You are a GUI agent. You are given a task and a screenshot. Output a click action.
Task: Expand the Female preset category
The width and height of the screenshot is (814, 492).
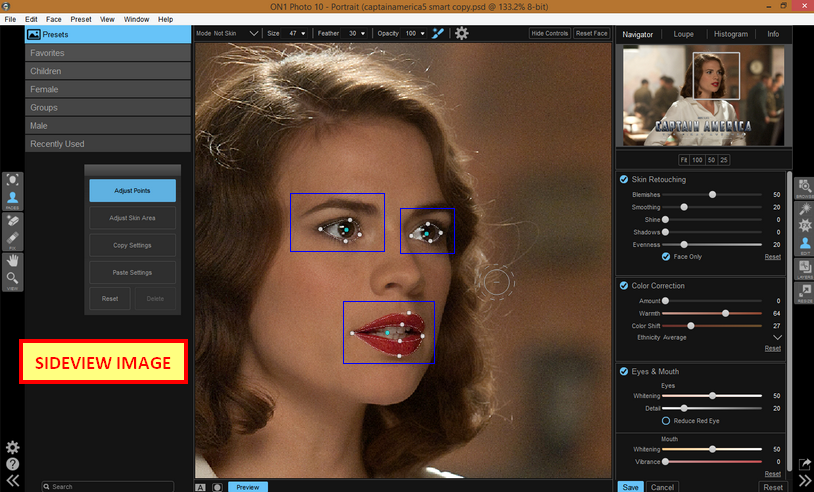tap(108, 89)
